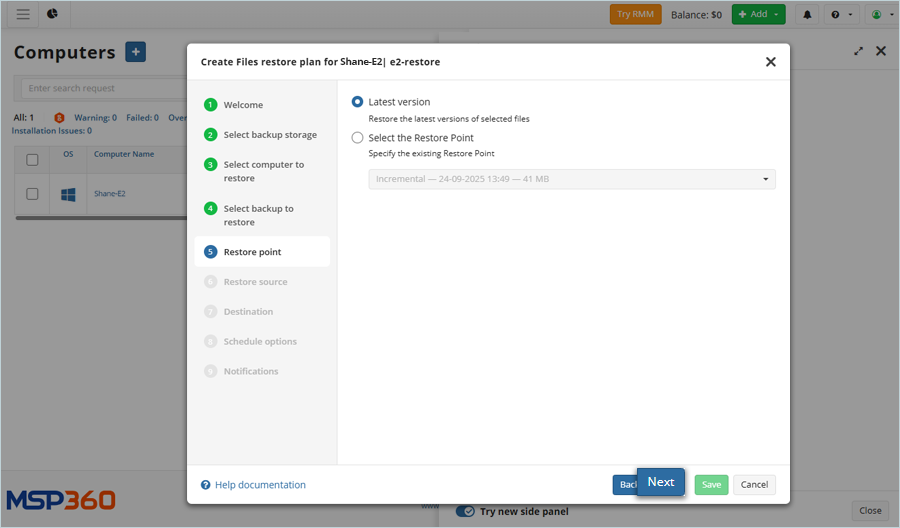Image resolution: width=900 pixels, height=528 pixels.
Task: Close the restore plan dialog
Action: coord(770,62)
